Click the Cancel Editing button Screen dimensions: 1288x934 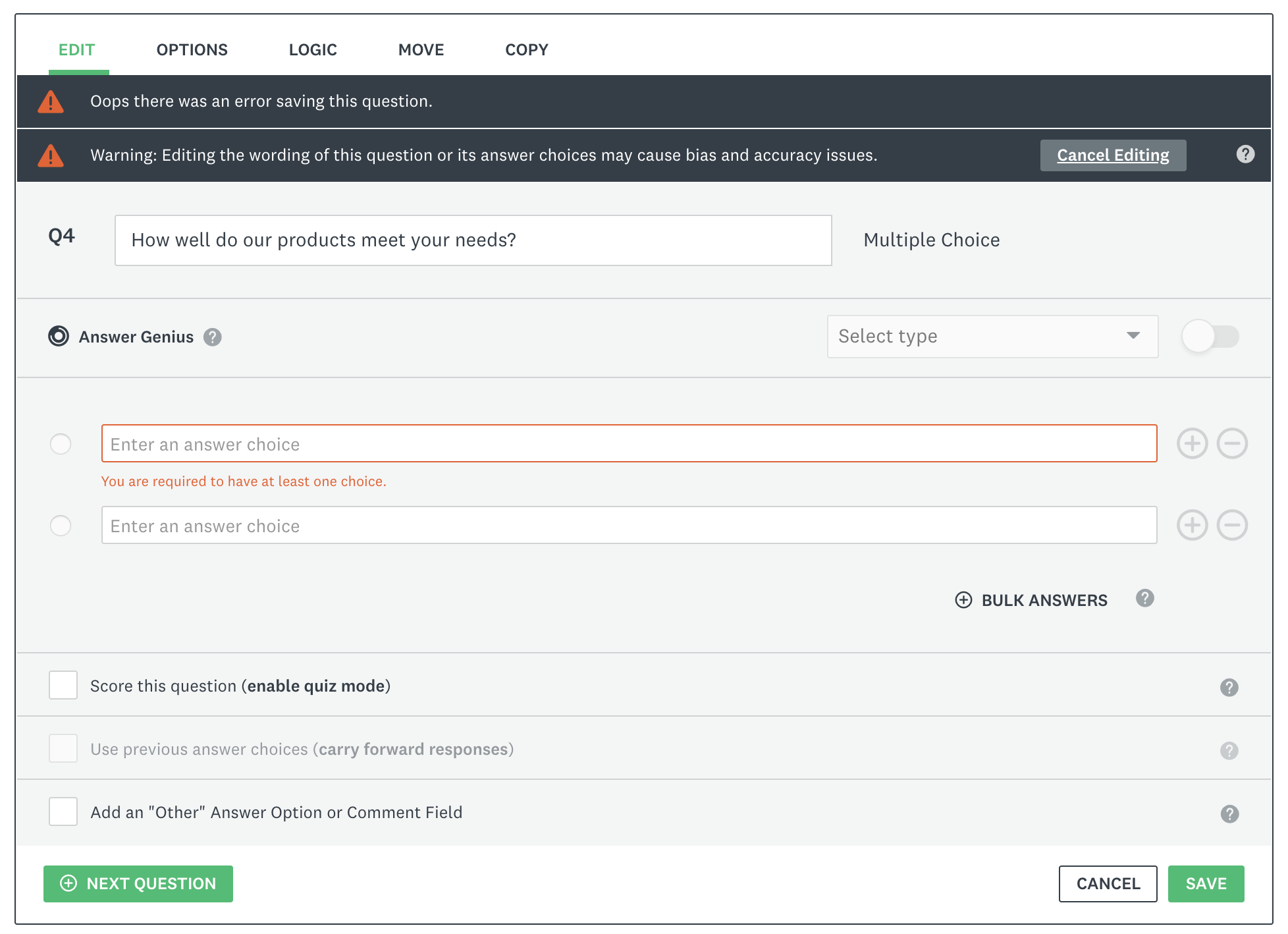pos(1113,155)
